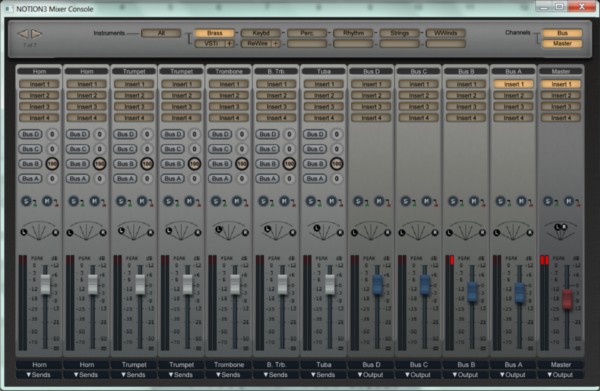Click the plus icon beside VSTi
Image resolution: width=600 pixels, height=391 pixels.
(x=230, y=44)
